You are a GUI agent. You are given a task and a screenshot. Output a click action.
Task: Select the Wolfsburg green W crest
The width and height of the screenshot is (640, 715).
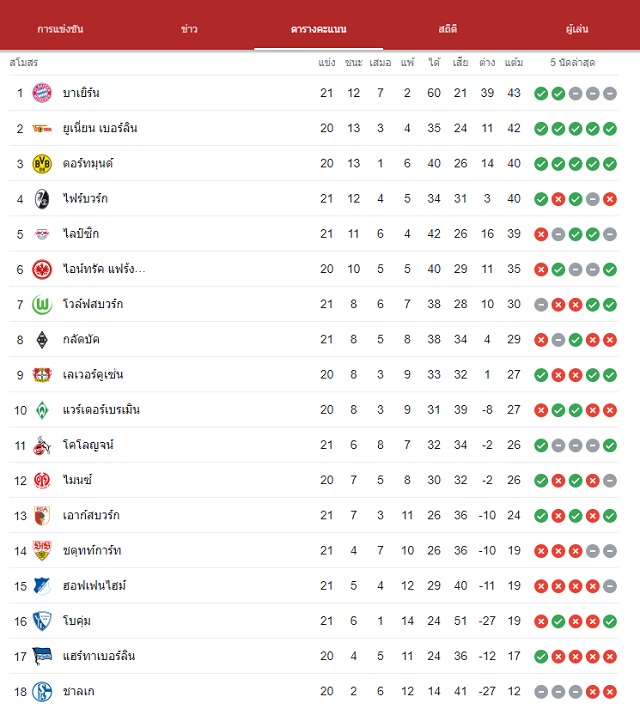click(x=42, y=304)
